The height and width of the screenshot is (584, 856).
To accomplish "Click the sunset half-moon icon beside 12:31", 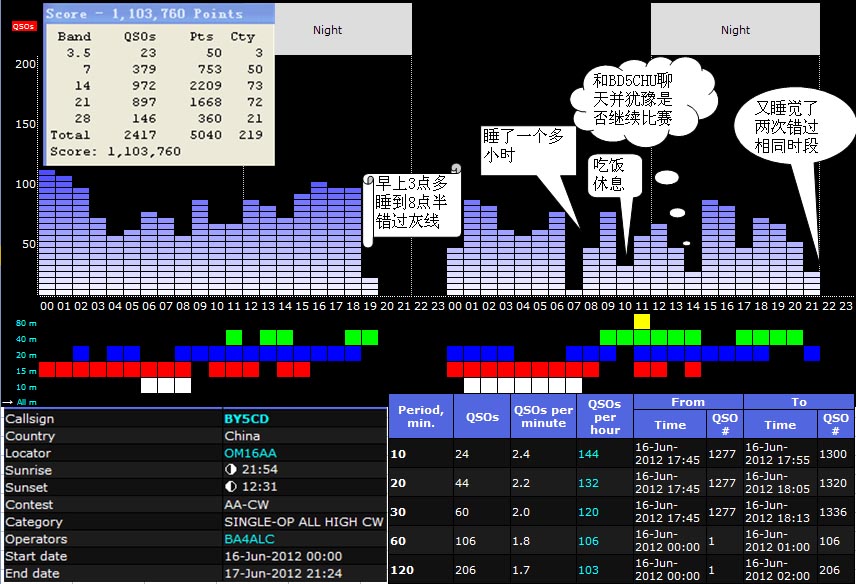I will 229,487.
